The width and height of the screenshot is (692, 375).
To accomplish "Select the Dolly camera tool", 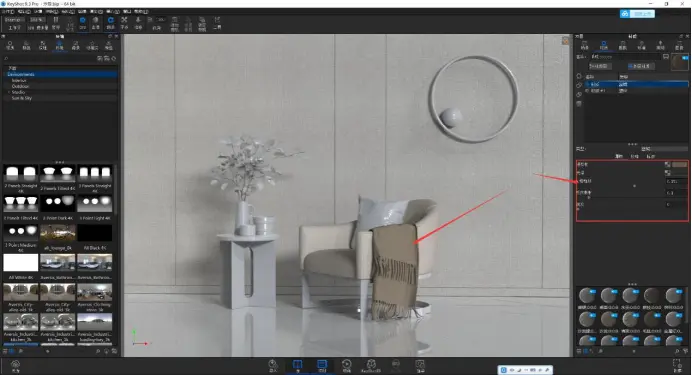I will tap(138, 23).
